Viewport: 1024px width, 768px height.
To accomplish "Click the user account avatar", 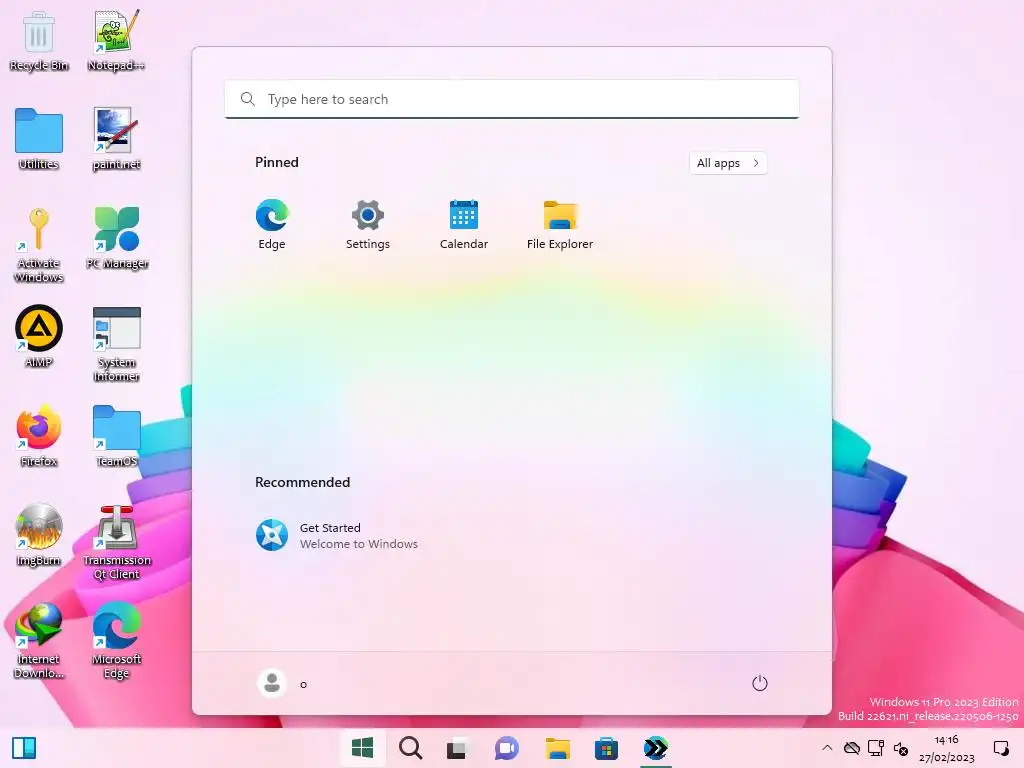I will pos(272,684).
